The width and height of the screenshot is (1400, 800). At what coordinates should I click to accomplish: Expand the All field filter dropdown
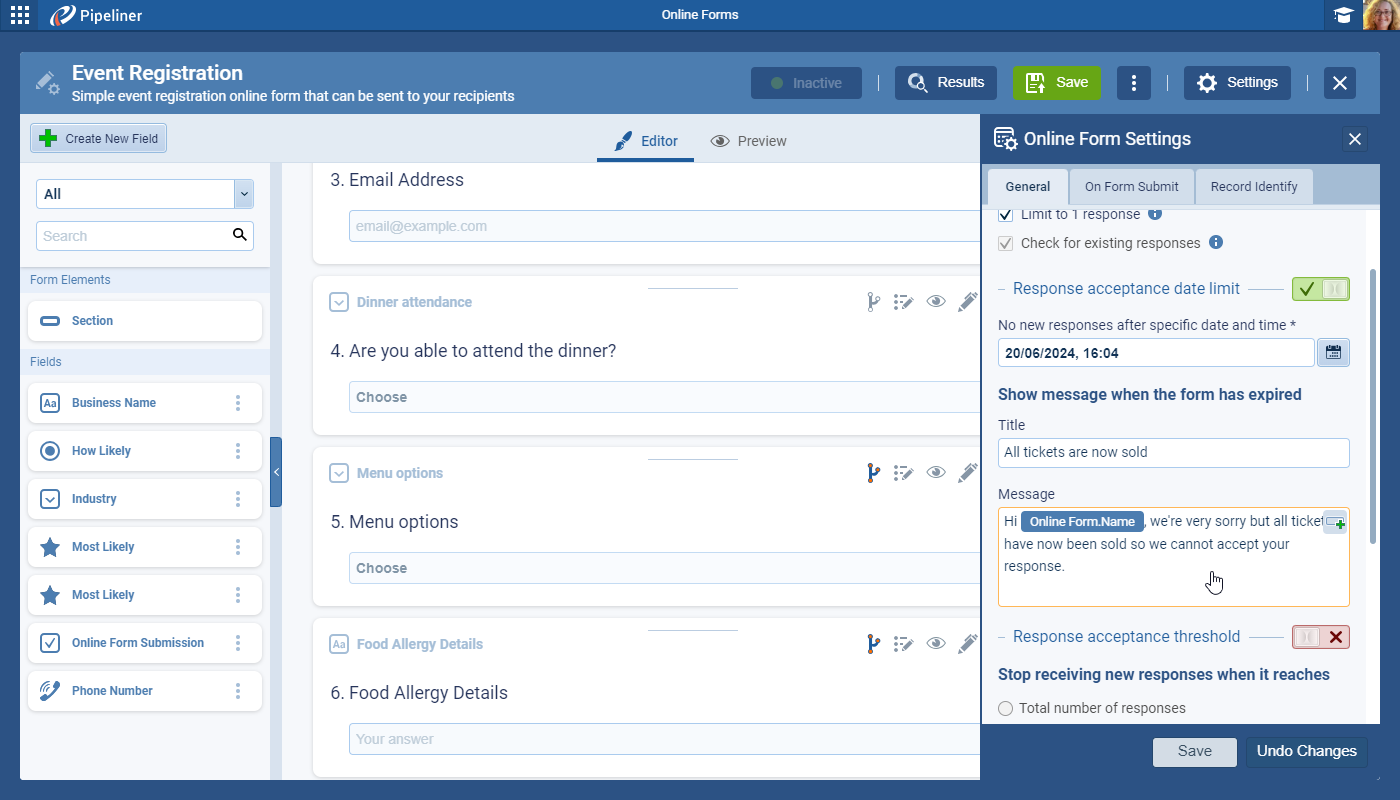point(243,194)
